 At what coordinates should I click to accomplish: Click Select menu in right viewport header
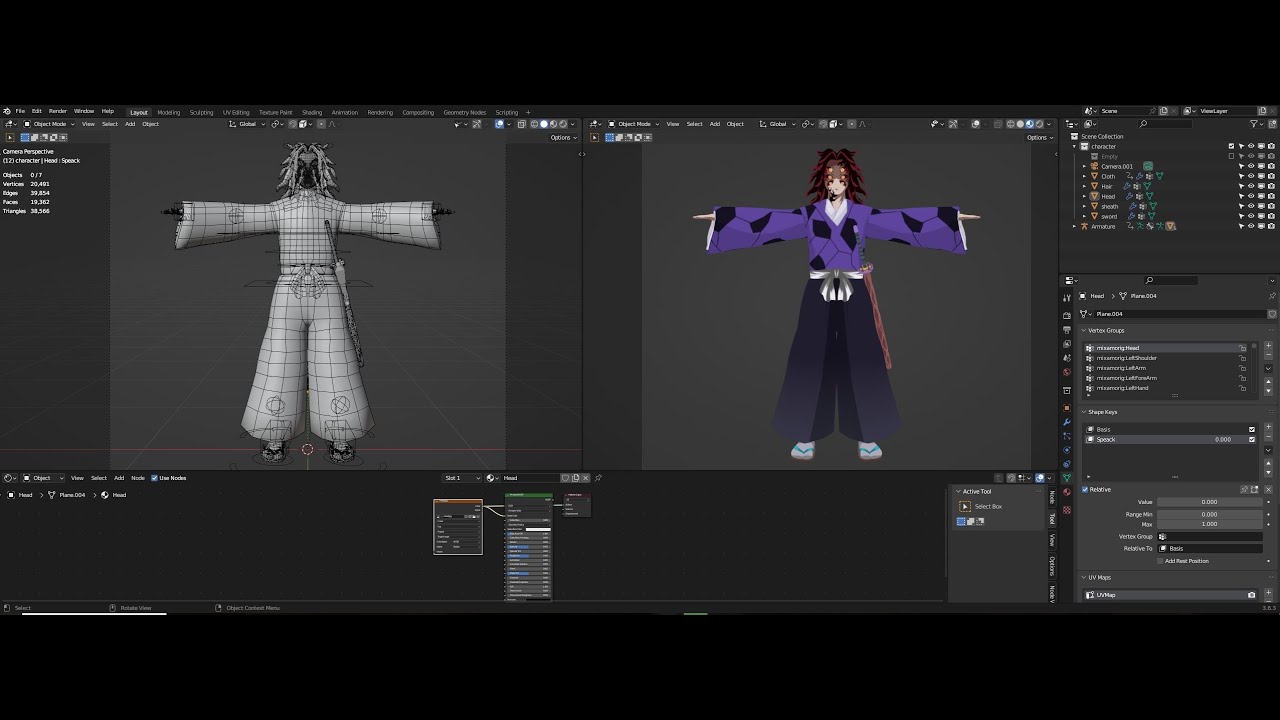click(694, 124)
